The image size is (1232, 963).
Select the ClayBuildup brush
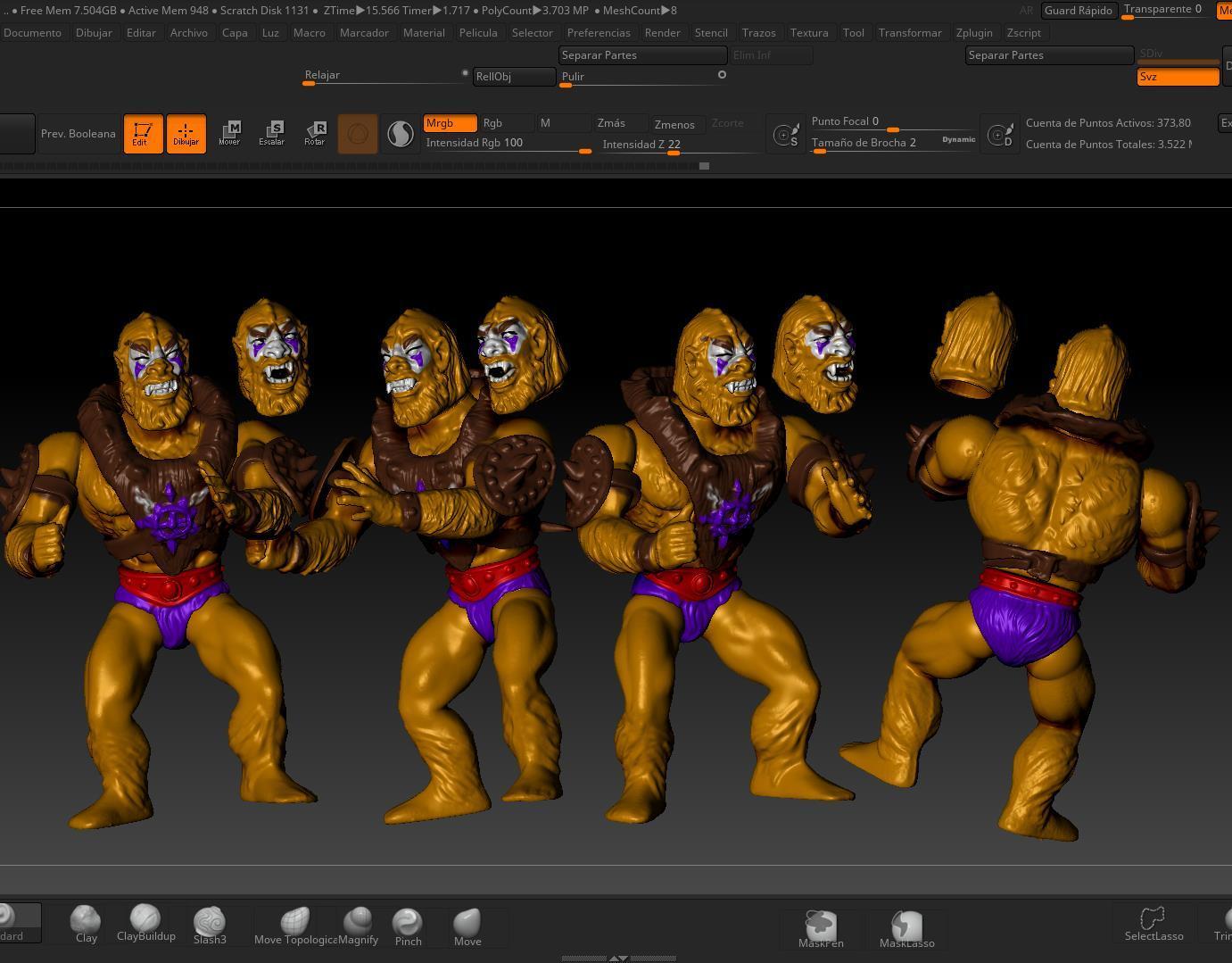coord(145,921)
